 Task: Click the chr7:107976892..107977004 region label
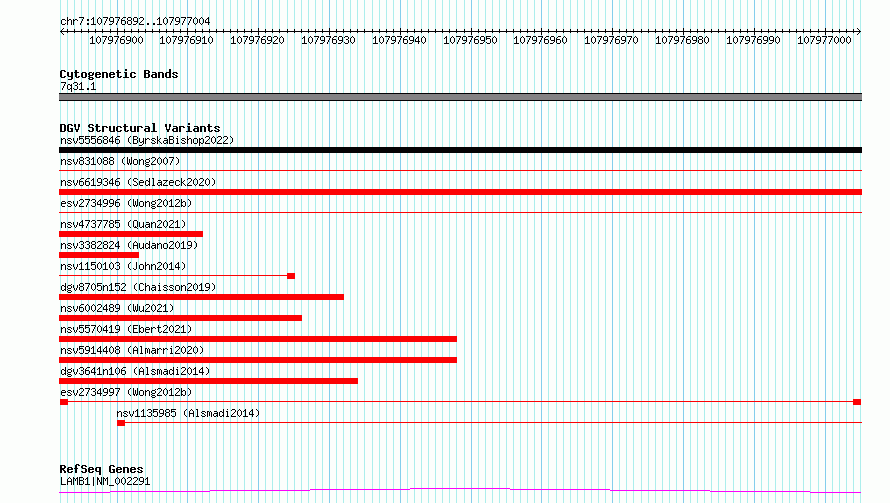point(135,21)
